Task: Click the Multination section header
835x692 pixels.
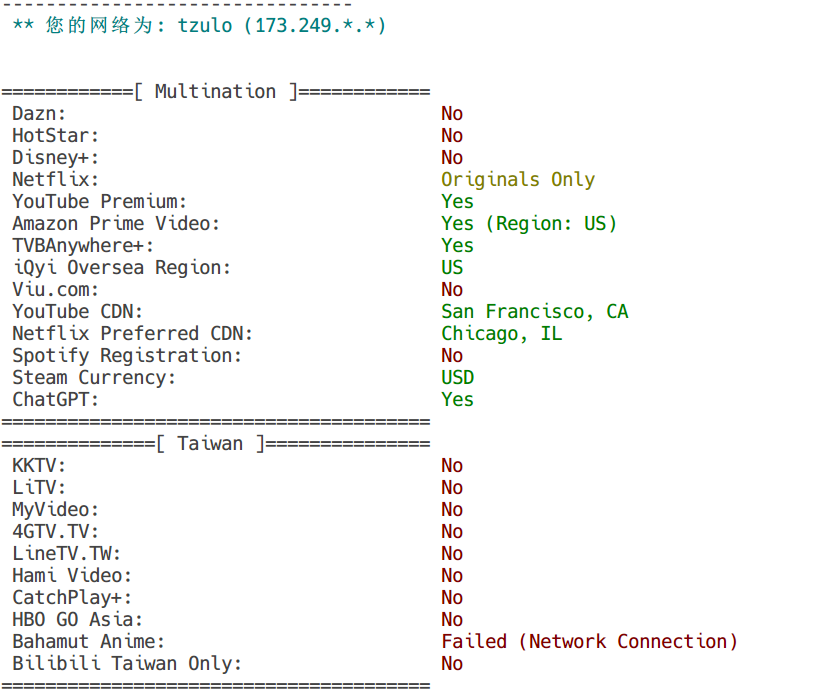Action: coord(215,92)
